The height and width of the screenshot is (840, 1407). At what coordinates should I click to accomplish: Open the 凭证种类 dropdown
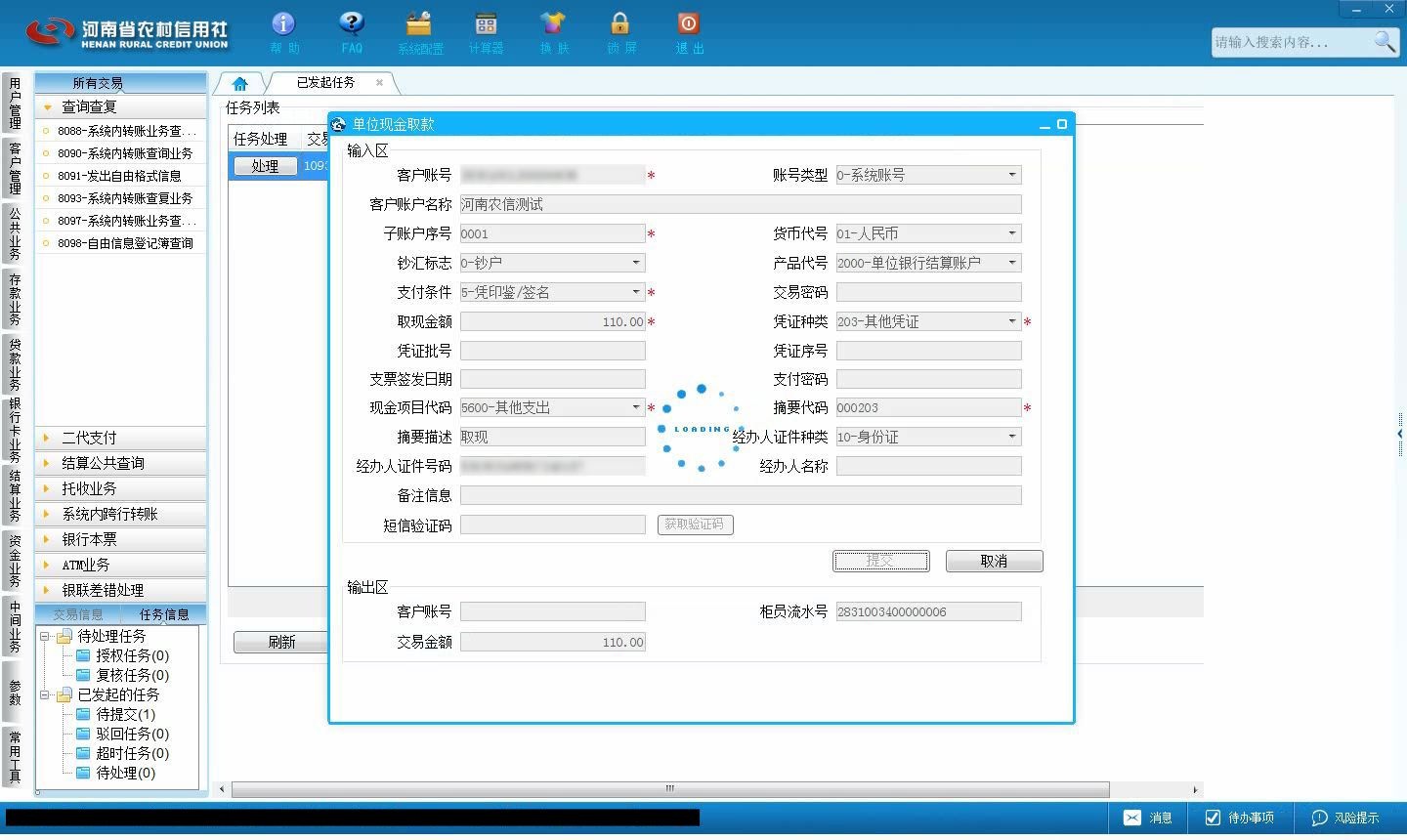click(1012, 321)
